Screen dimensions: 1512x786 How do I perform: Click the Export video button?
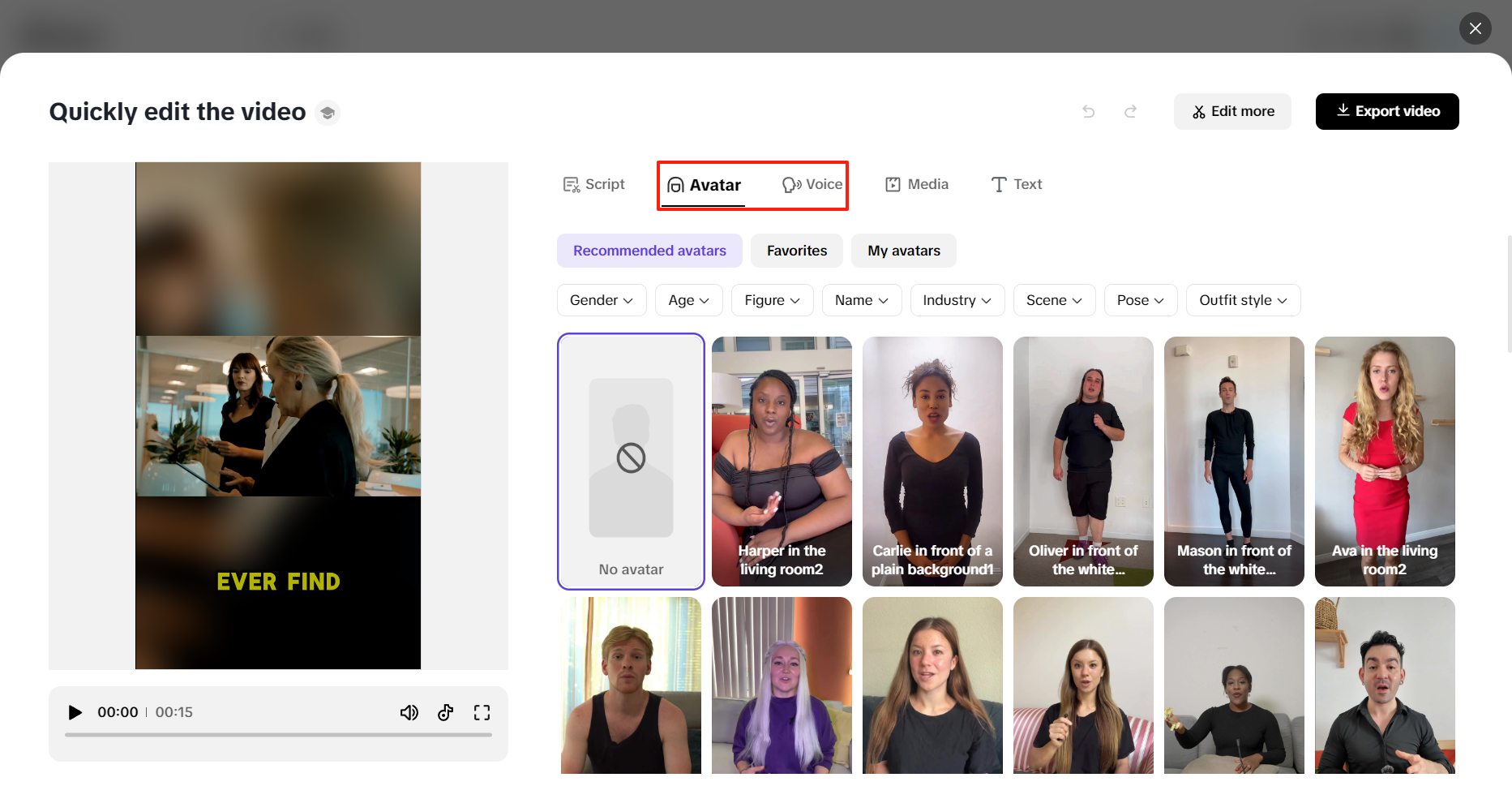coord(1386,111)
